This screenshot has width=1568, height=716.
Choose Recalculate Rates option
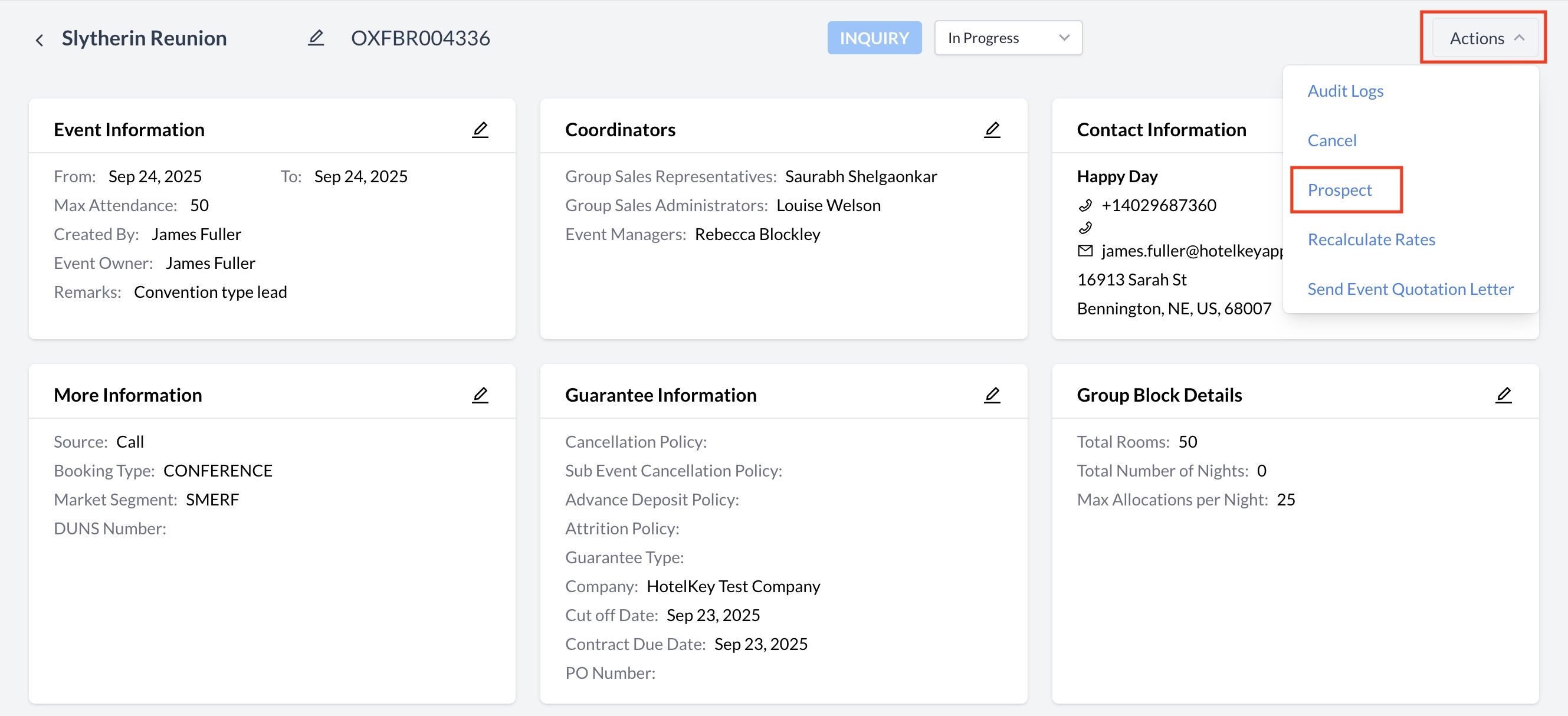1371,239
